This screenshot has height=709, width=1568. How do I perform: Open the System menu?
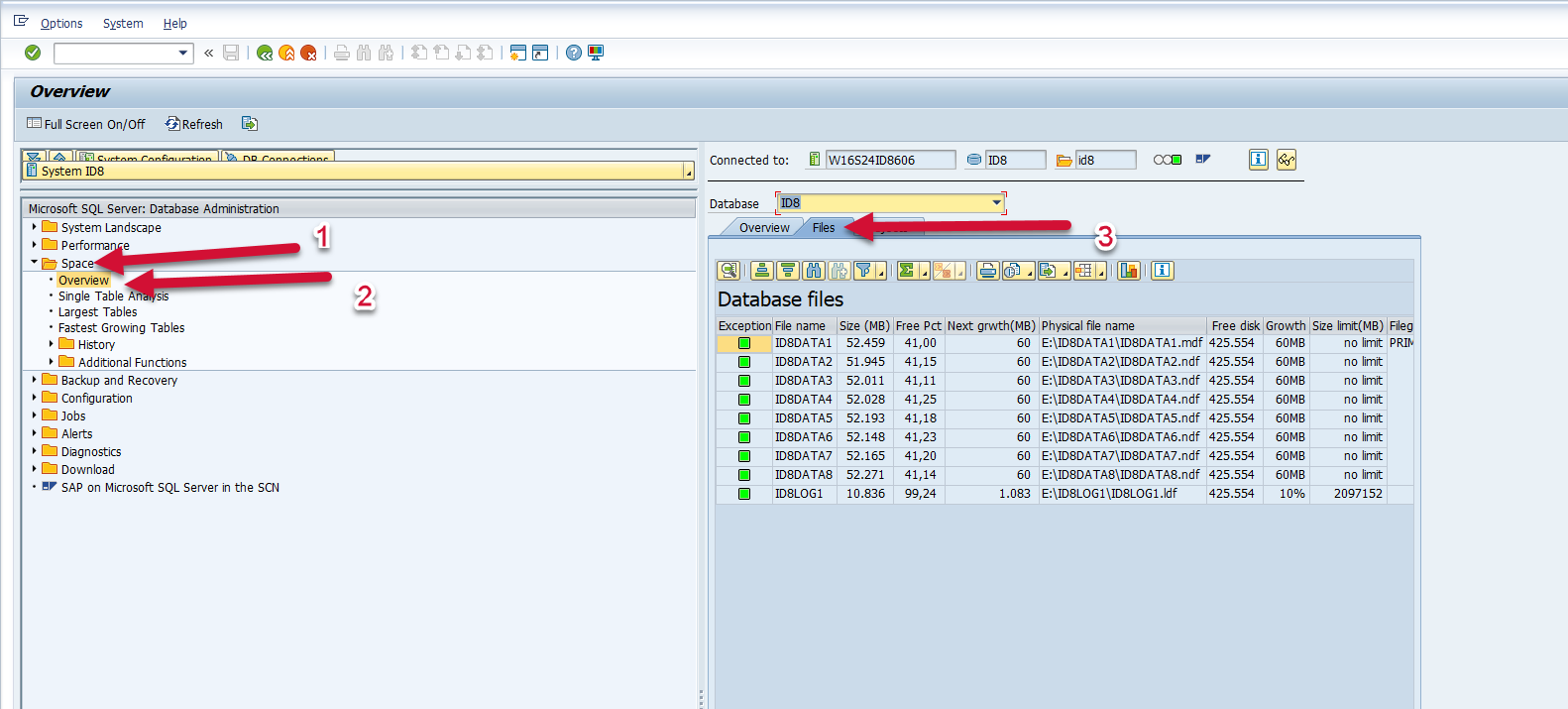tap(123, 23)
